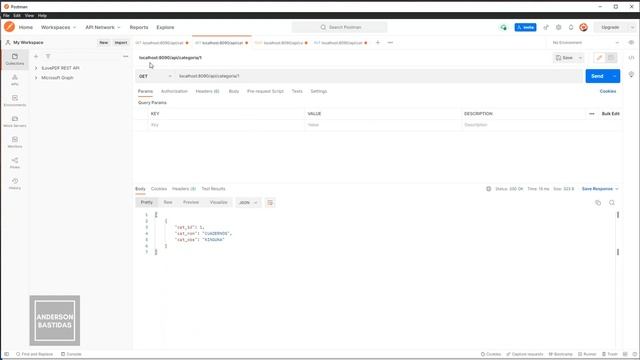Open the Monitors sidebar panel
640x360 pixels.
pos(15,142)
